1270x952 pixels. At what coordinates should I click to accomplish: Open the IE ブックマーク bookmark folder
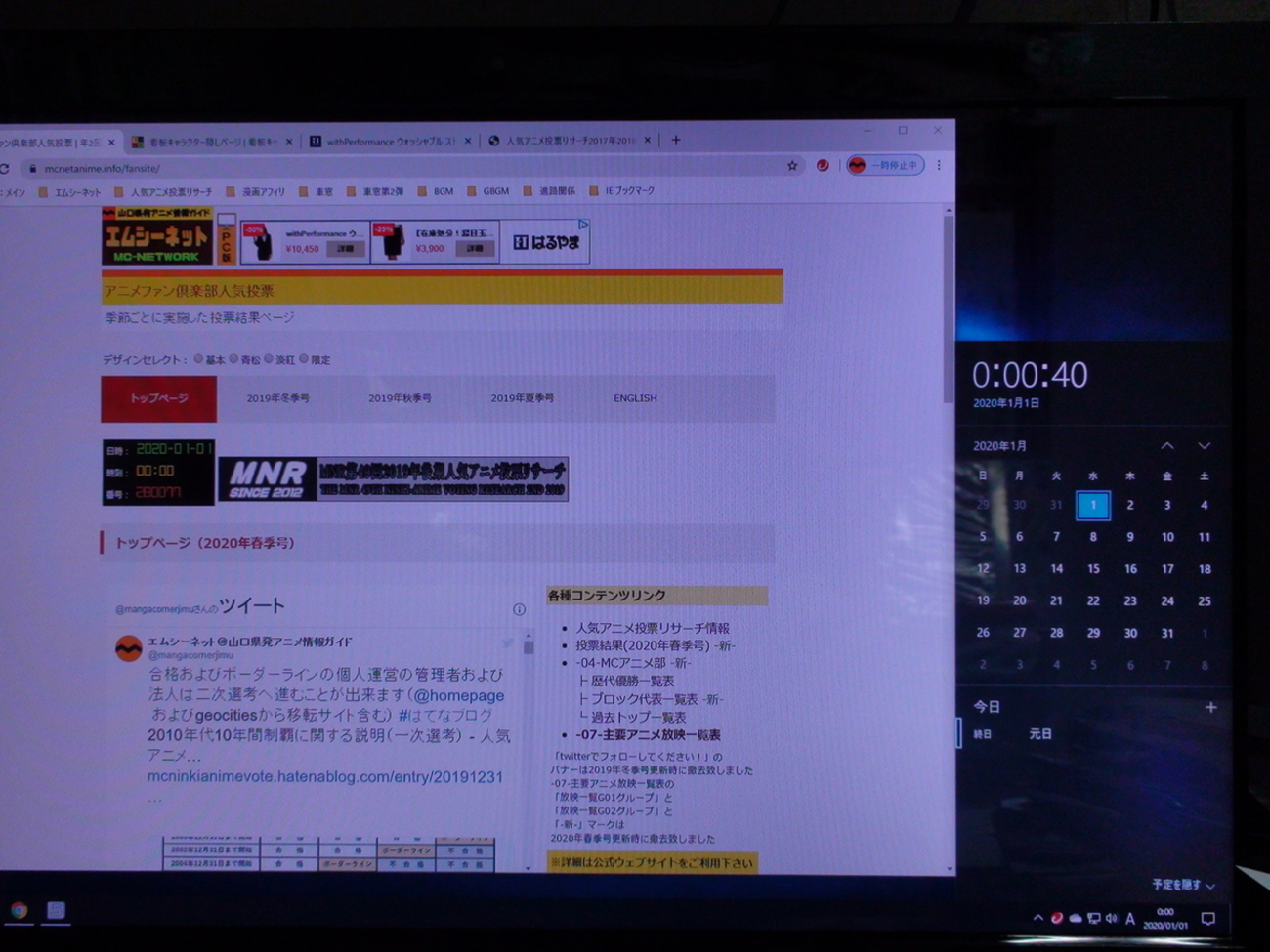[622, 191]
